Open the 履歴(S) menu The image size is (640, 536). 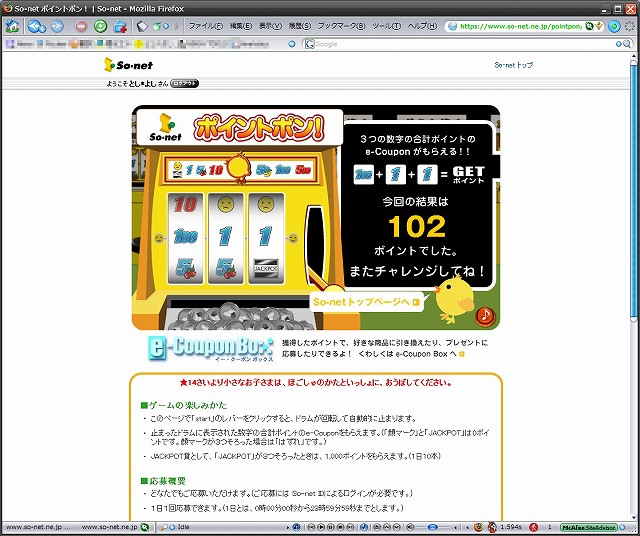(300, 26)
